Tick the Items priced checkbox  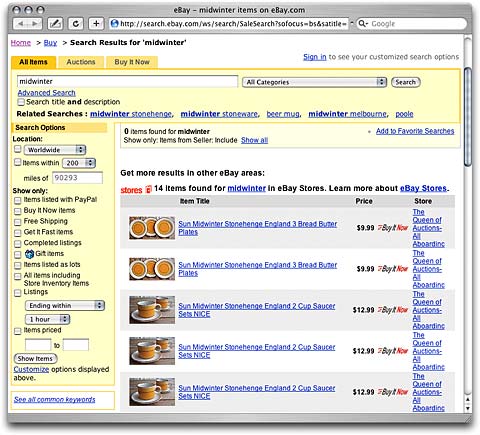[17, 331]
